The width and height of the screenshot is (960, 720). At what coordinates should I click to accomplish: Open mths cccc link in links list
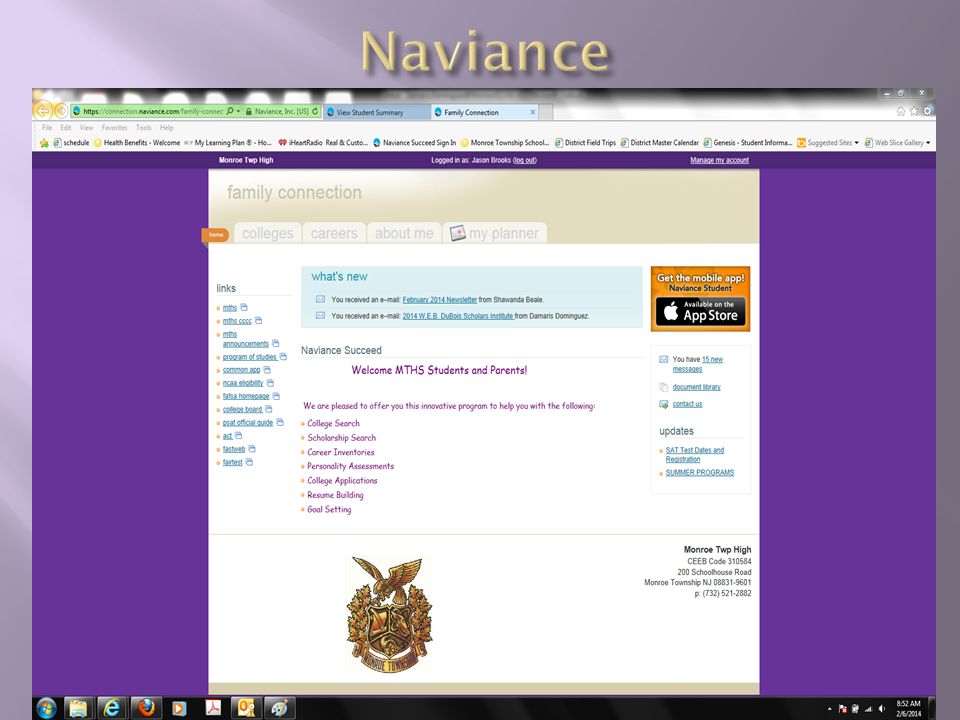pos(237,321)
